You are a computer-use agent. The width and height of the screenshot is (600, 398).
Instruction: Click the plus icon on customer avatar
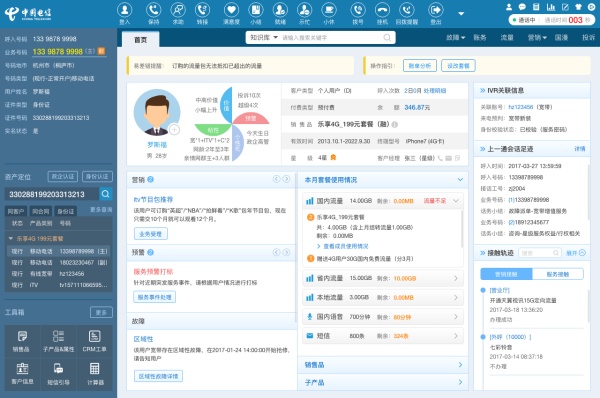tap(174, 130)
